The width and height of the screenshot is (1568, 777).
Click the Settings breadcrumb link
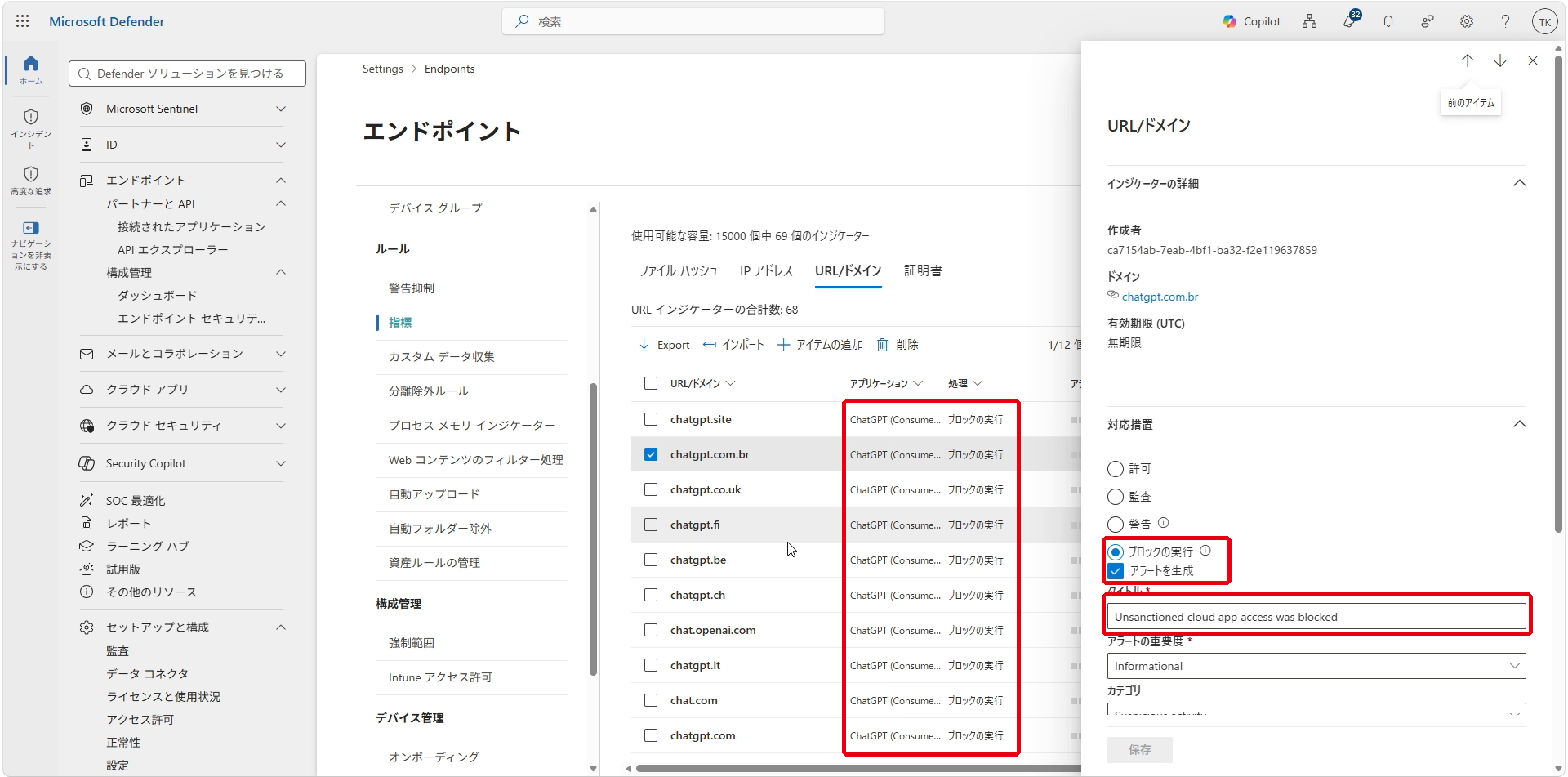coord(383,69)
